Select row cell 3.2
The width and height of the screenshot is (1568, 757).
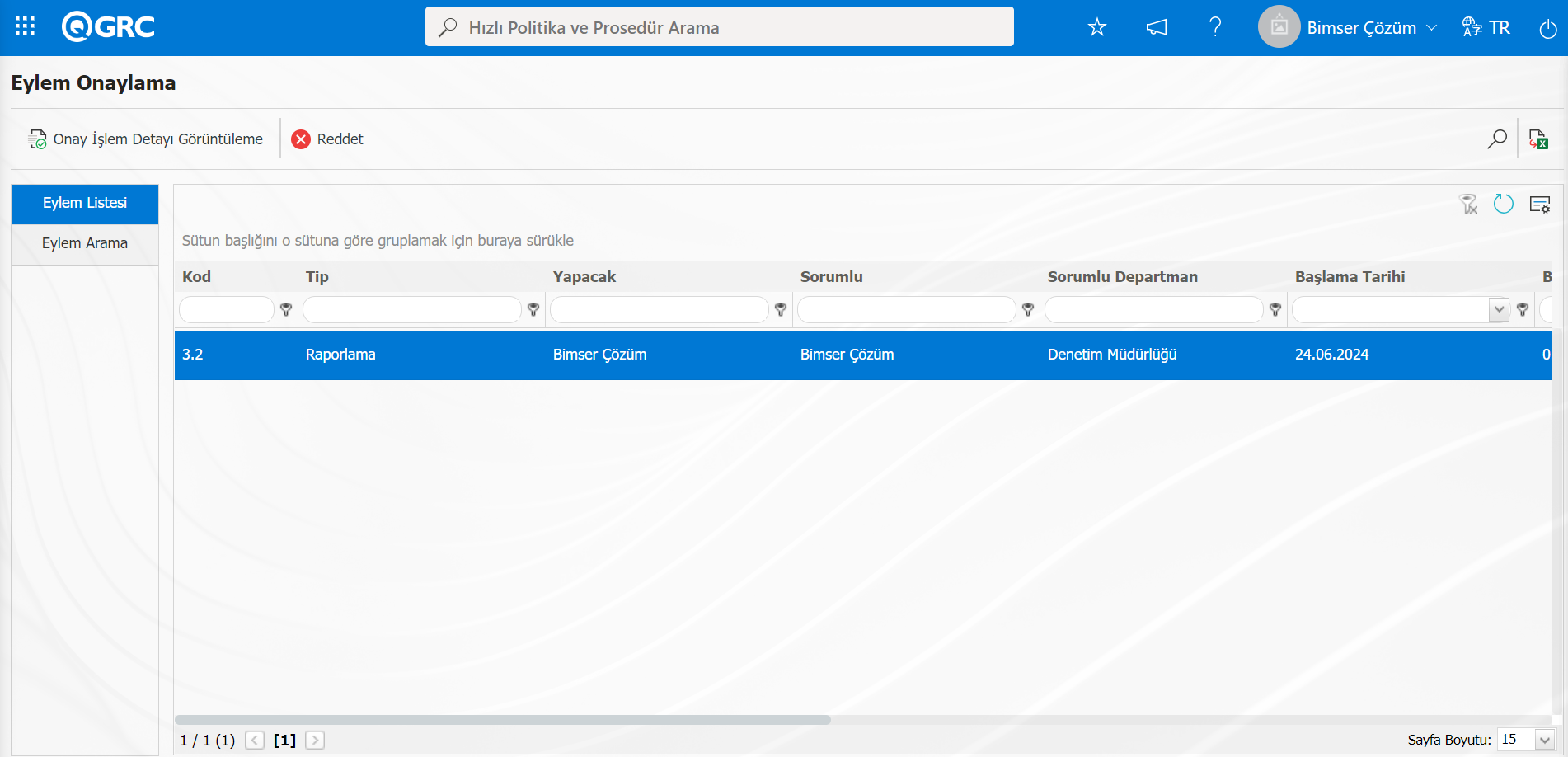click(x=192, y=355)
